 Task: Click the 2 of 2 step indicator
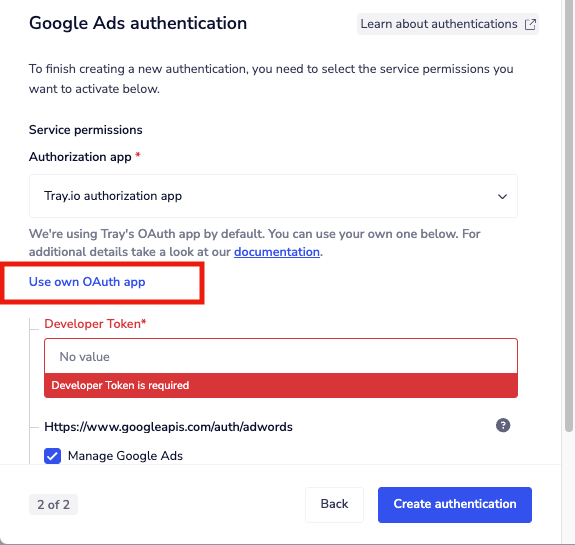tap(54, 505)
